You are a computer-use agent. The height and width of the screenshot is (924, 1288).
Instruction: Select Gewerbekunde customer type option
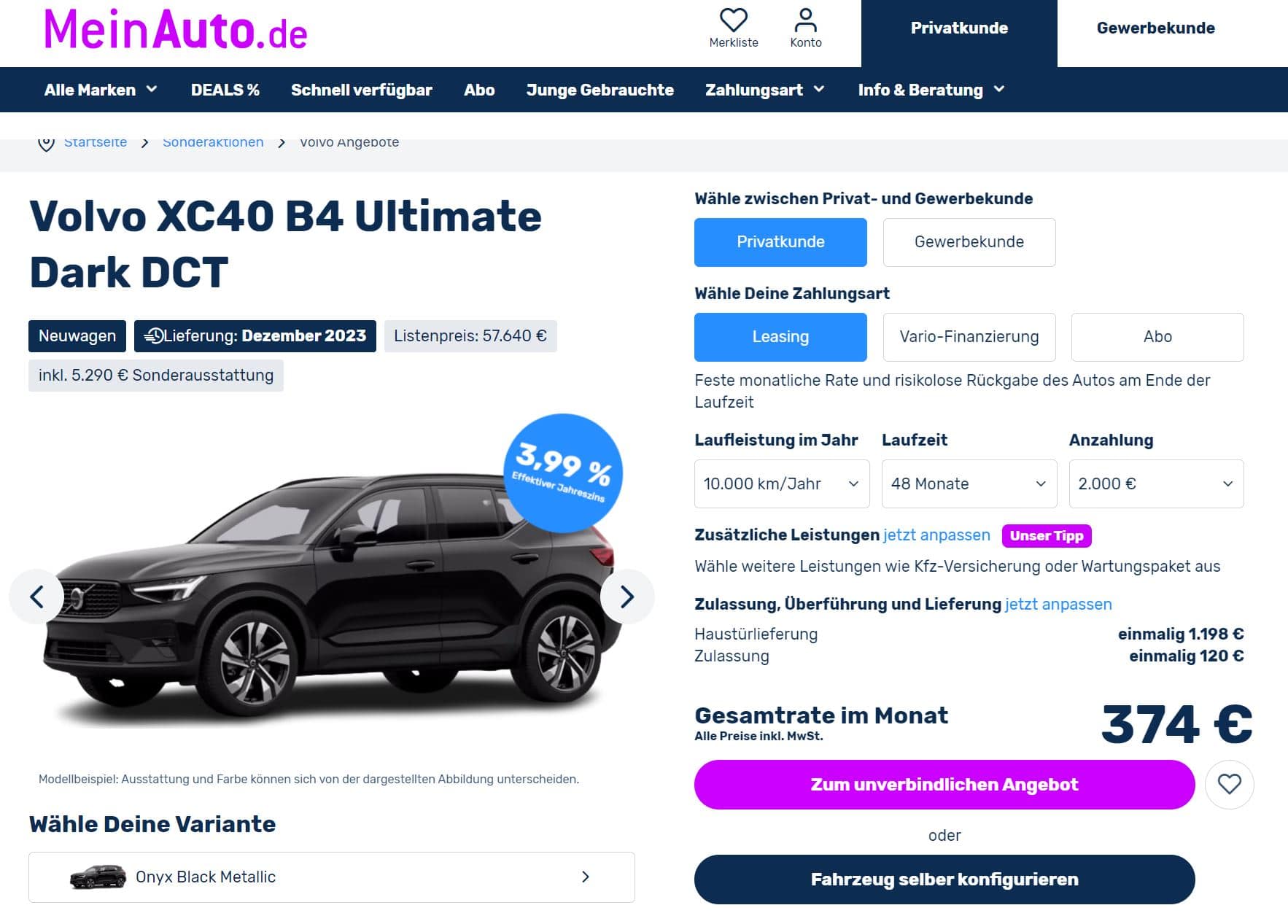(x=969, y=242)
